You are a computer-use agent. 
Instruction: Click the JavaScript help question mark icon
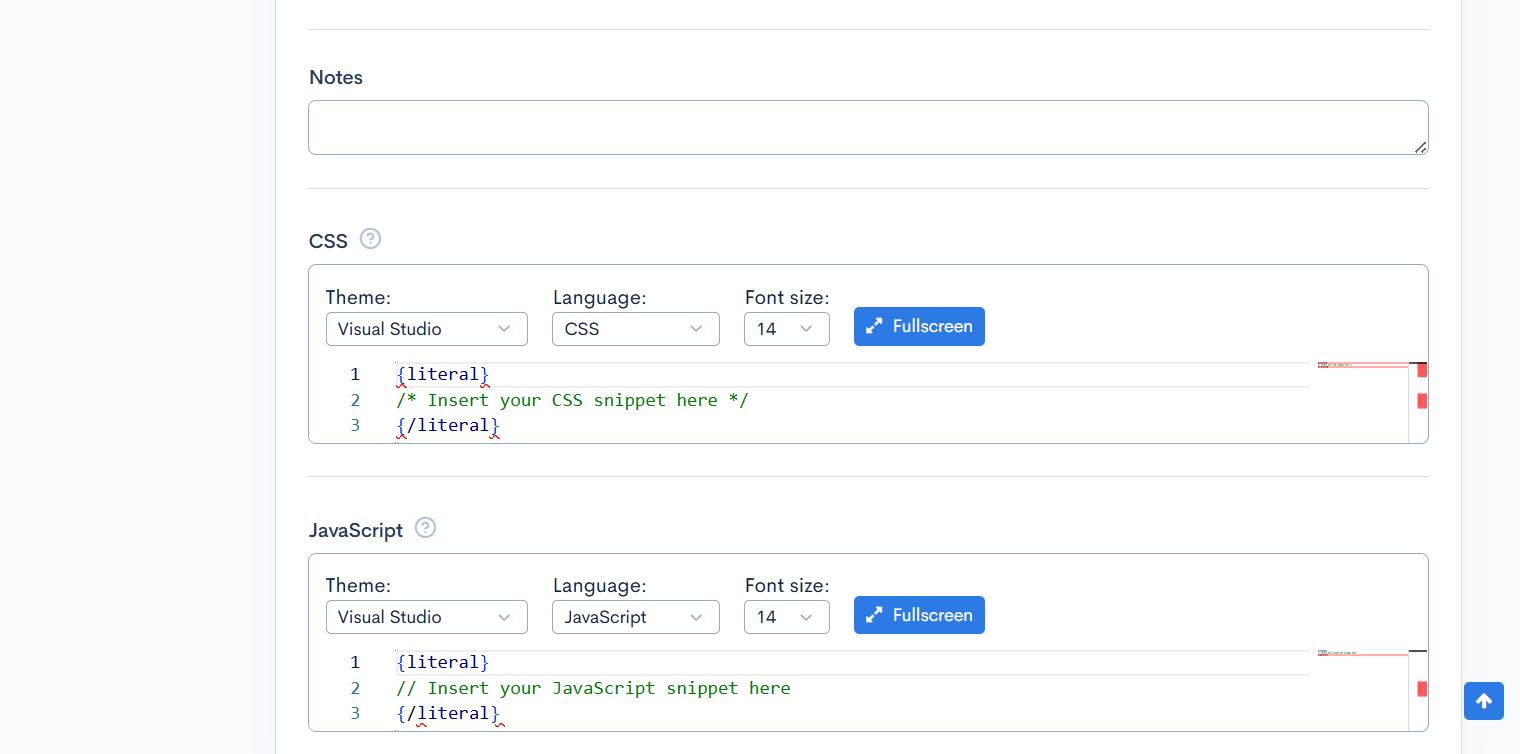click(425, 528)
